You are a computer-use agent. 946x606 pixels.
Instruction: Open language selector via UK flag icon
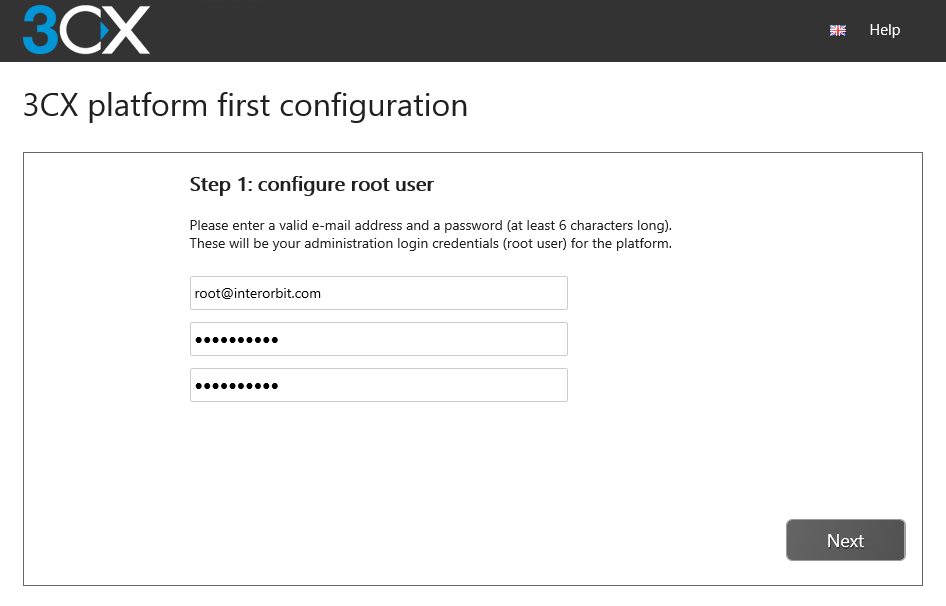tap(837, 30)
